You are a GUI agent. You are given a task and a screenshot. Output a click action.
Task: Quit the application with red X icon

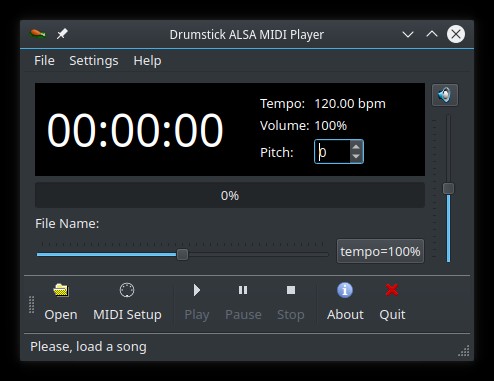coord(392,302)
